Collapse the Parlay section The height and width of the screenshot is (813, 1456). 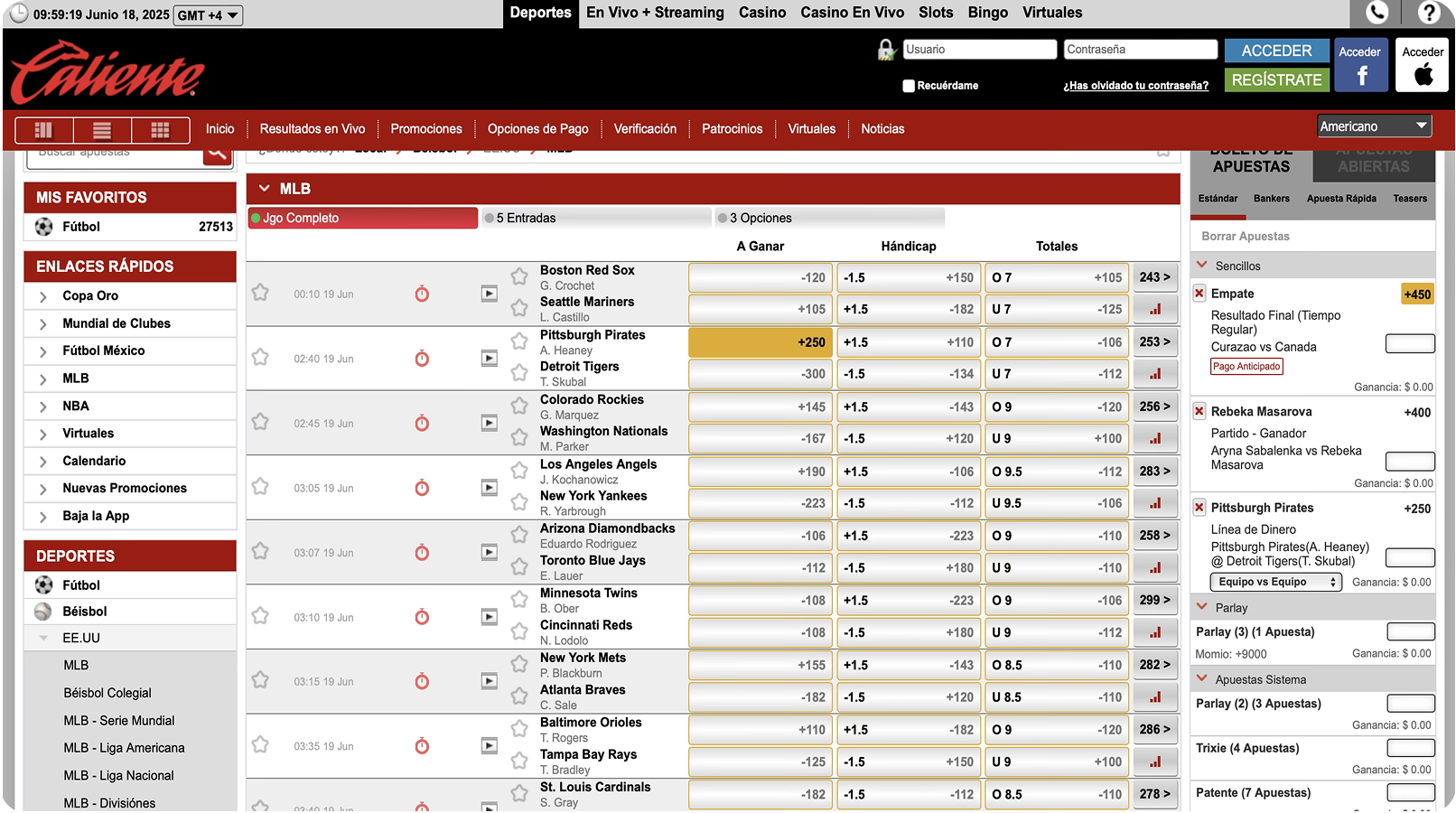tap(1202, 607)
